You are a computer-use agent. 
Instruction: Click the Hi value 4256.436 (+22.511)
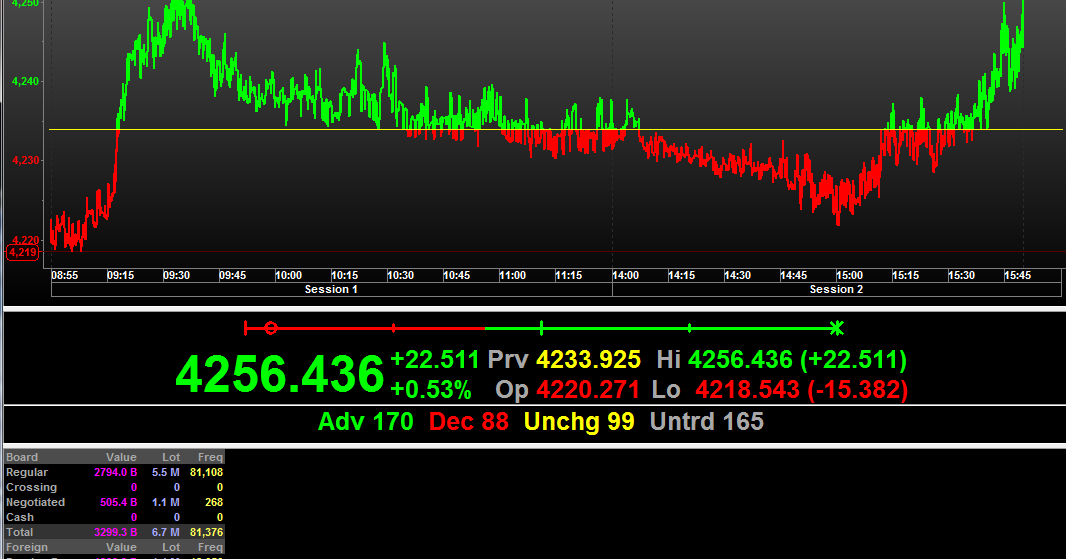point(797,359)
